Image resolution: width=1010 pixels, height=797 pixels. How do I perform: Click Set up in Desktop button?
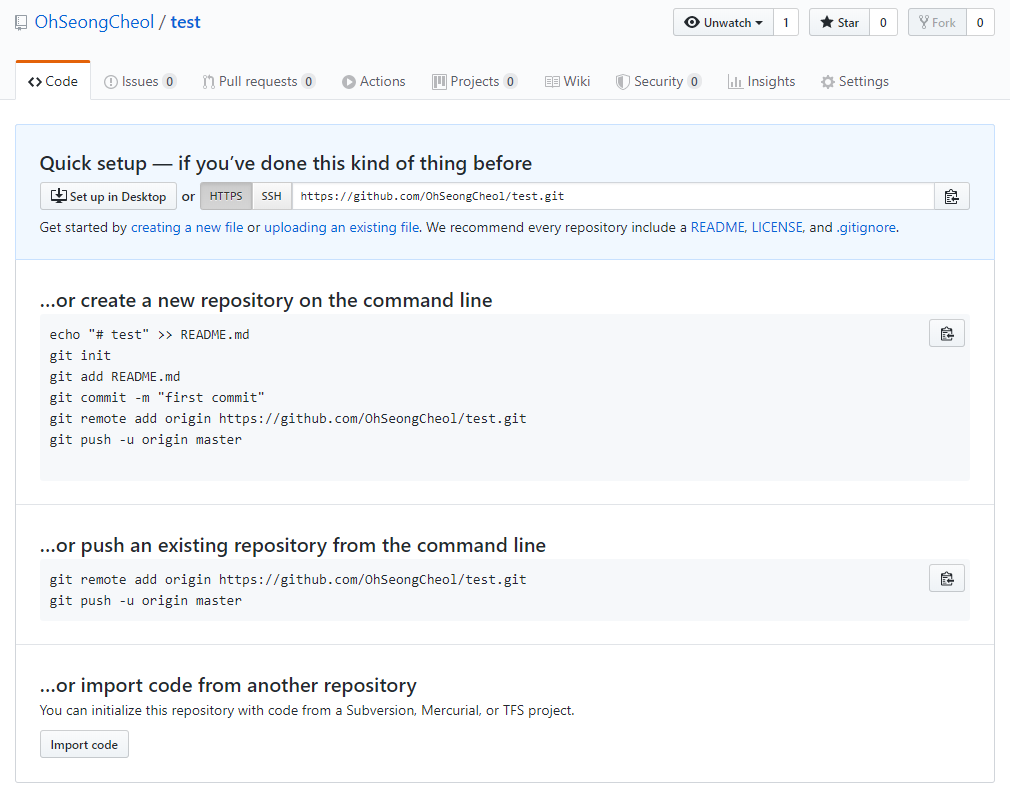click(x=108, y=197)
